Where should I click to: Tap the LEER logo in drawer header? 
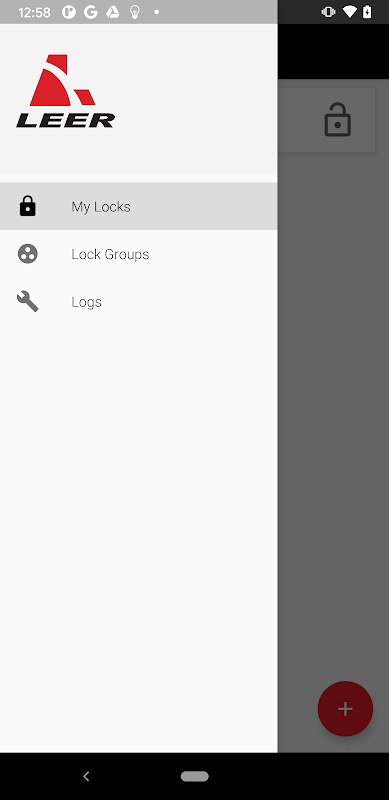pyautogui.click(x=65, y=91)
